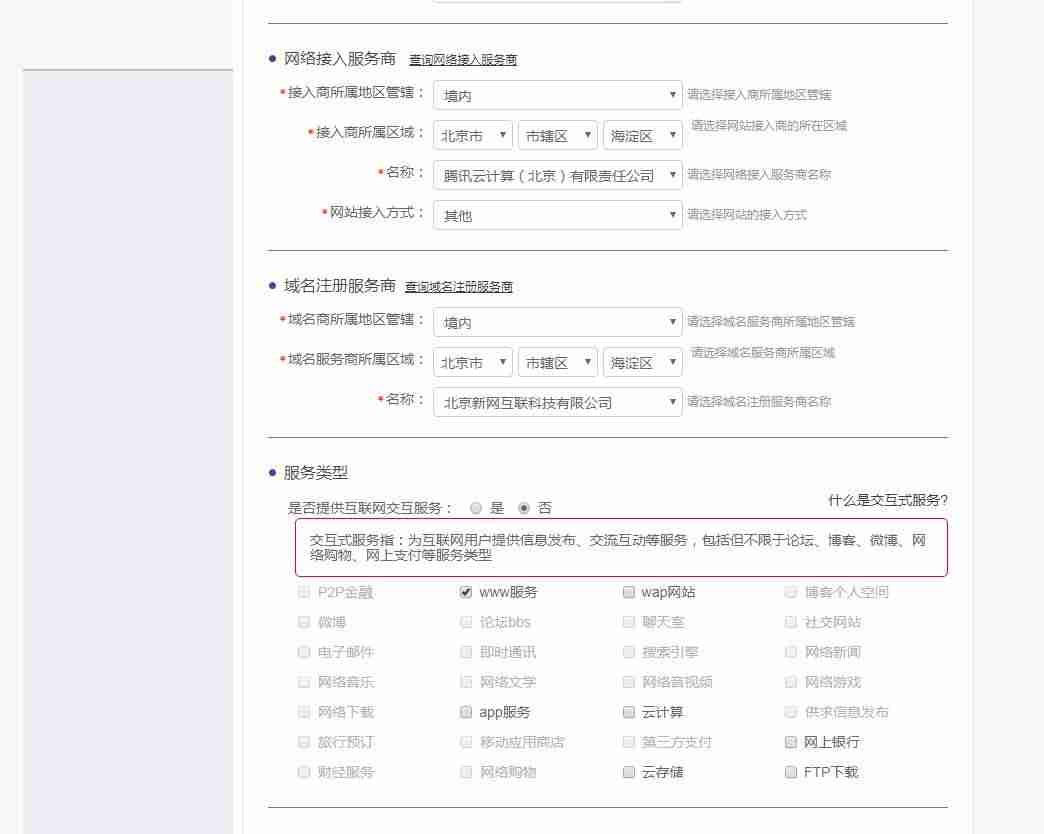This screenshot has width=1044, height=834.
Task: Click 查询域名注册服务商 link
Action: 459,287
